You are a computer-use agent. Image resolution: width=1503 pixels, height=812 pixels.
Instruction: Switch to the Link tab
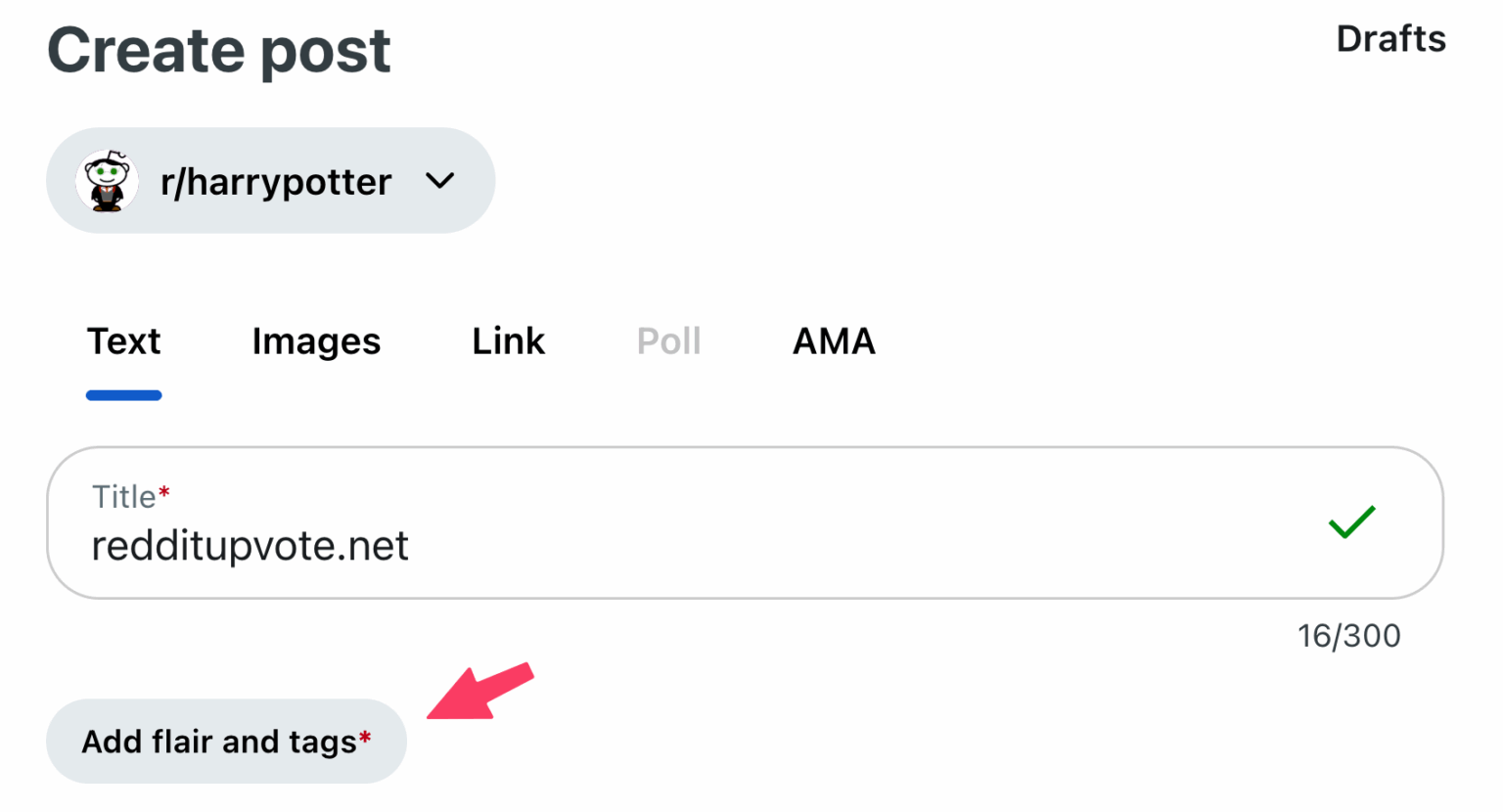coord(508,341)
